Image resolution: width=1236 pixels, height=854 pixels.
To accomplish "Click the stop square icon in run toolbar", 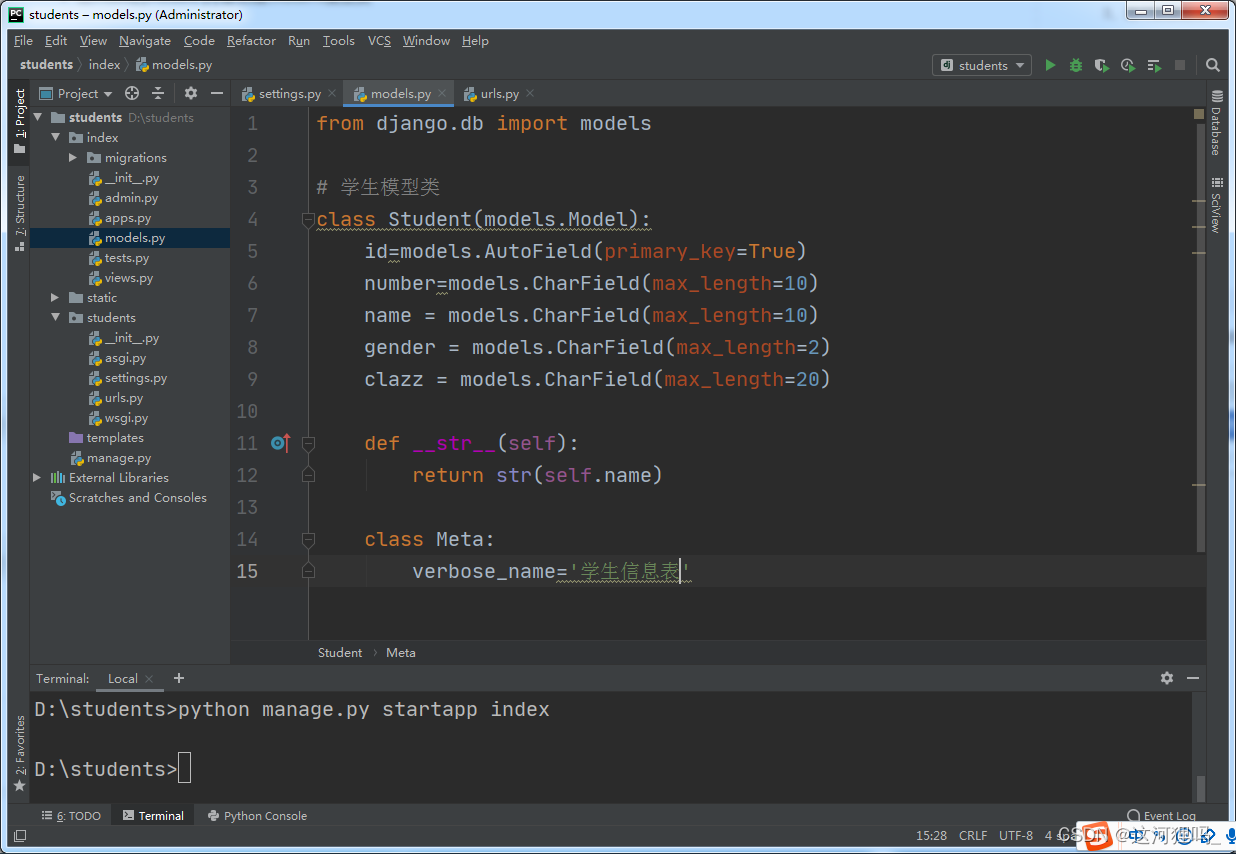I will point(1180,65).
